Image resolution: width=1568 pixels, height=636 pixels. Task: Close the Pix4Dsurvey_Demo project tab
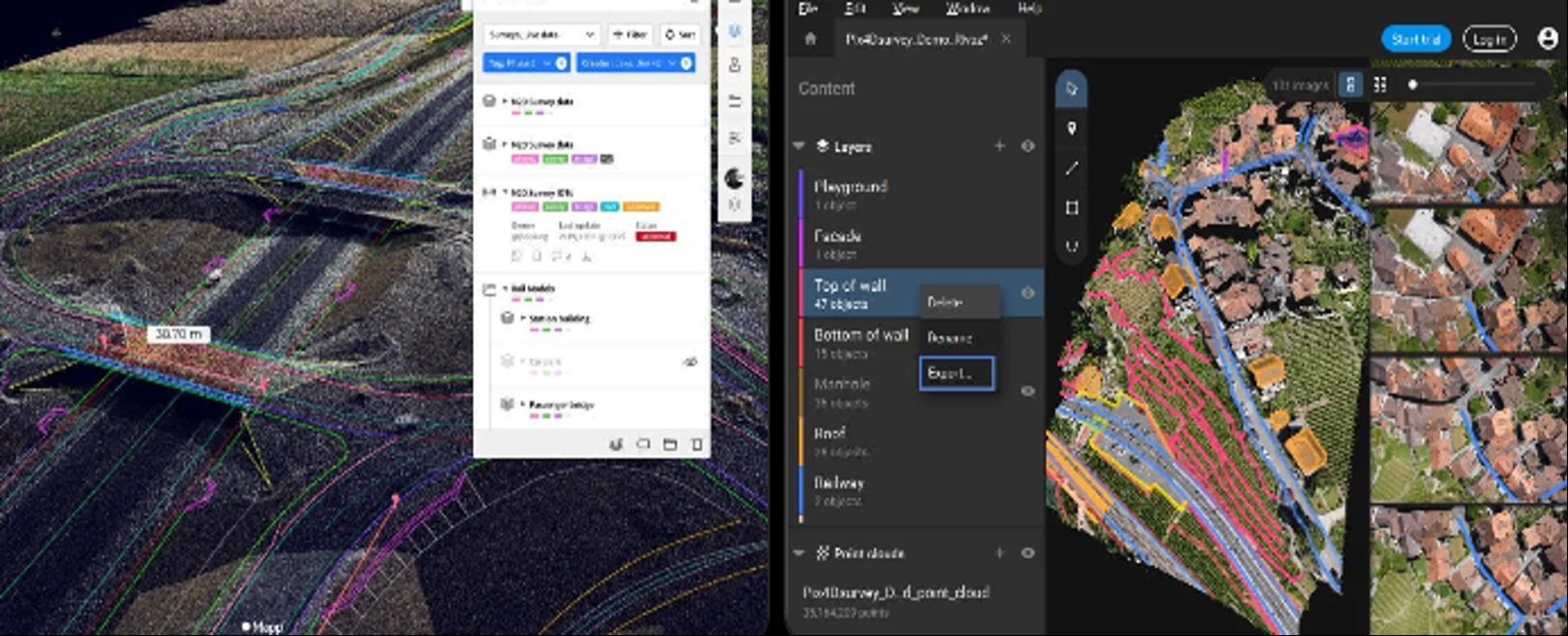1006,39
